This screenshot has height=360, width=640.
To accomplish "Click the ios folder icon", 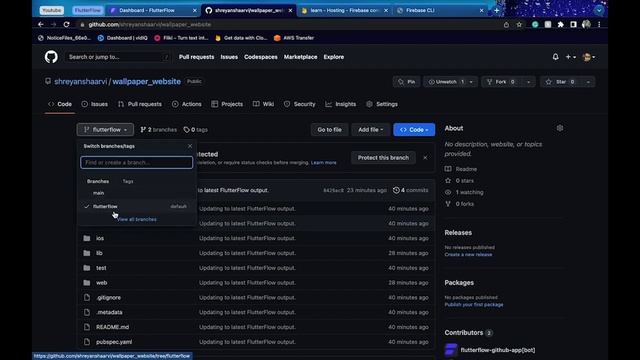I will pyautogui.click(x=87, y=238).
